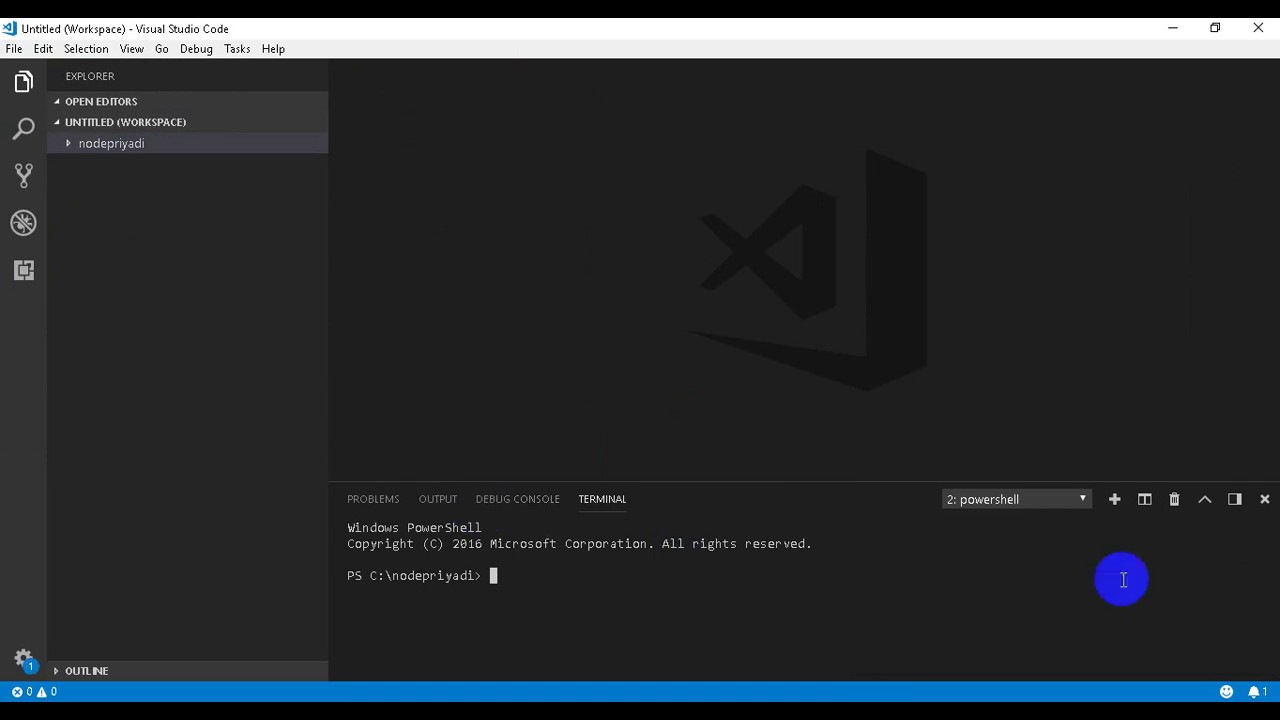
Task: Minimize the VS Code window
Action: tap(1172, 28)
